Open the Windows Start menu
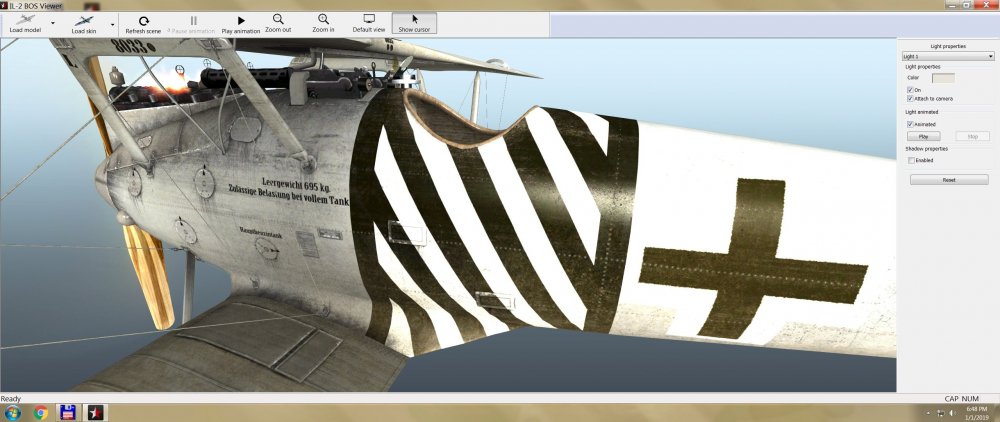This screenshot has height=422, width=1000. pyautogui.click(x=12, y=412)
